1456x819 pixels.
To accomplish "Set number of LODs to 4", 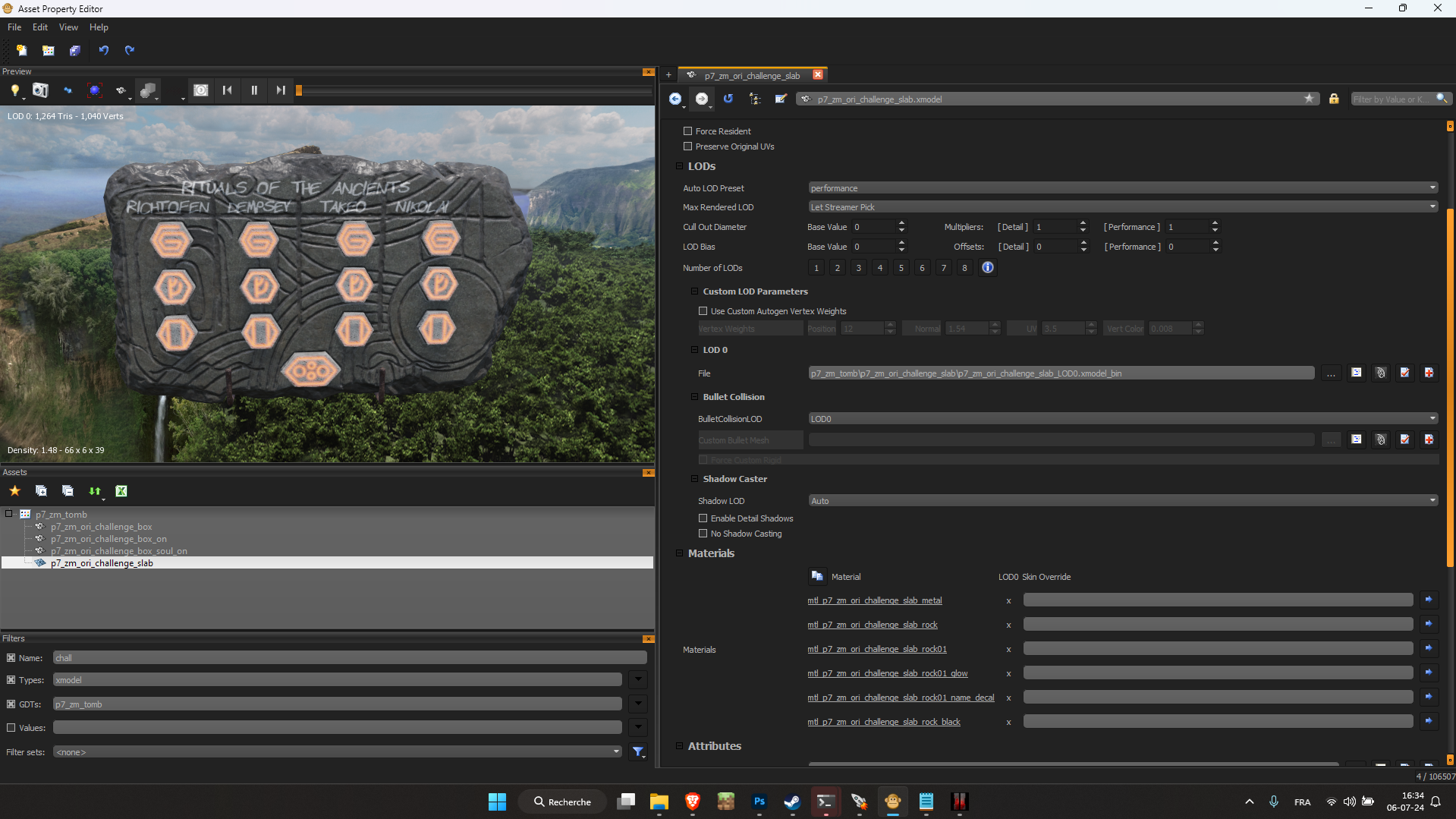I will pos(880,268).
